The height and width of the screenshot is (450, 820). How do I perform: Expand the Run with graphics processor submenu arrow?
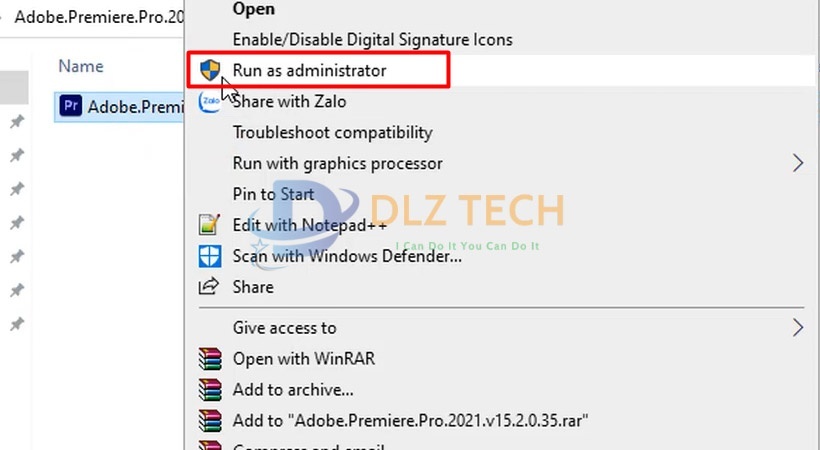[798, 163]
